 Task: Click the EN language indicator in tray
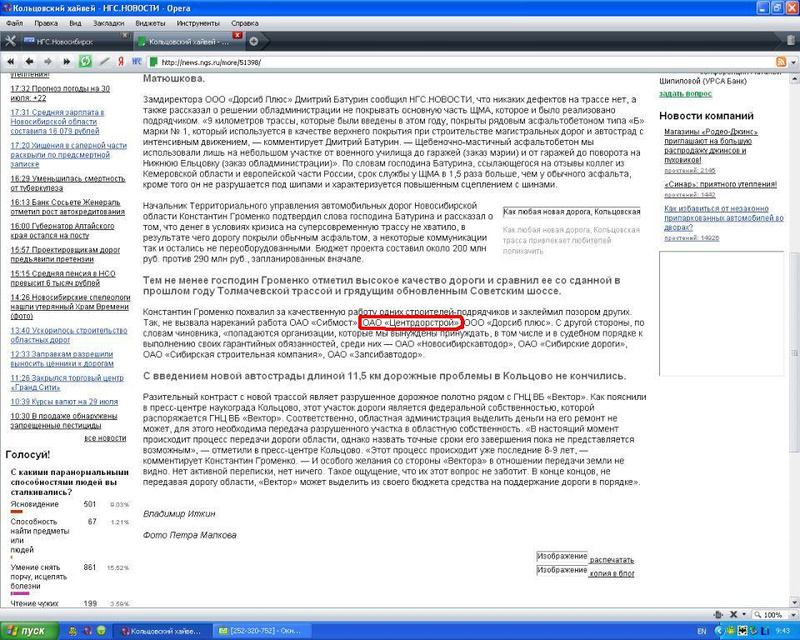[x=702, y=631]
